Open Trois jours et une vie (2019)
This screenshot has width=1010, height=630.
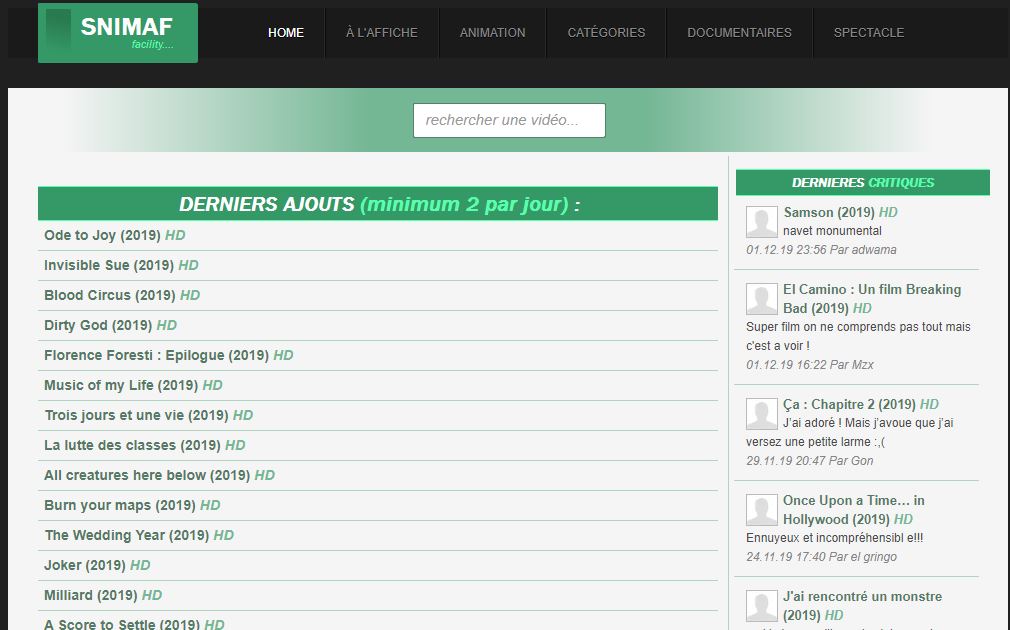[148, 415]
